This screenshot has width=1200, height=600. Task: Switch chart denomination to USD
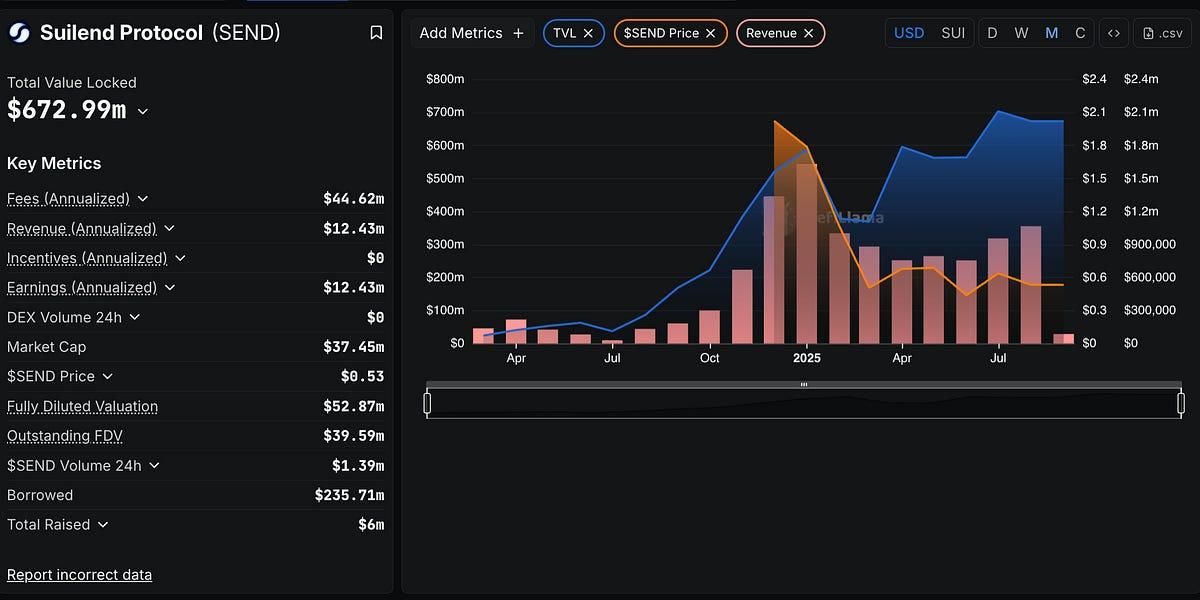coord(909,33)
